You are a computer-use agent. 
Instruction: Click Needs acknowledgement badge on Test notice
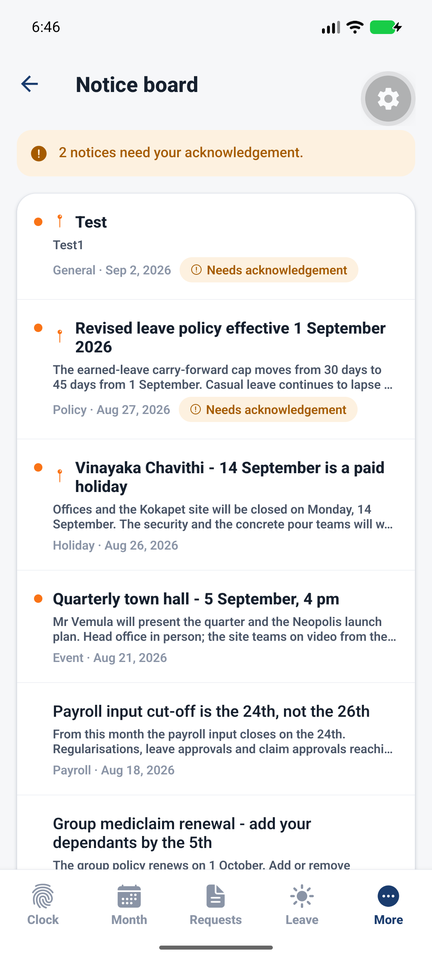click(269, 270)
